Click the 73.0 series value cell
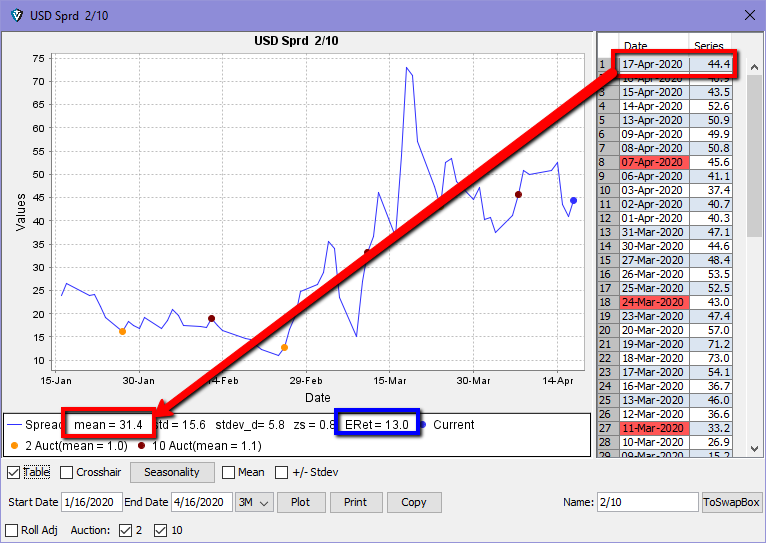Viewport: 766px width, 543px height. [x=710, y=358]
